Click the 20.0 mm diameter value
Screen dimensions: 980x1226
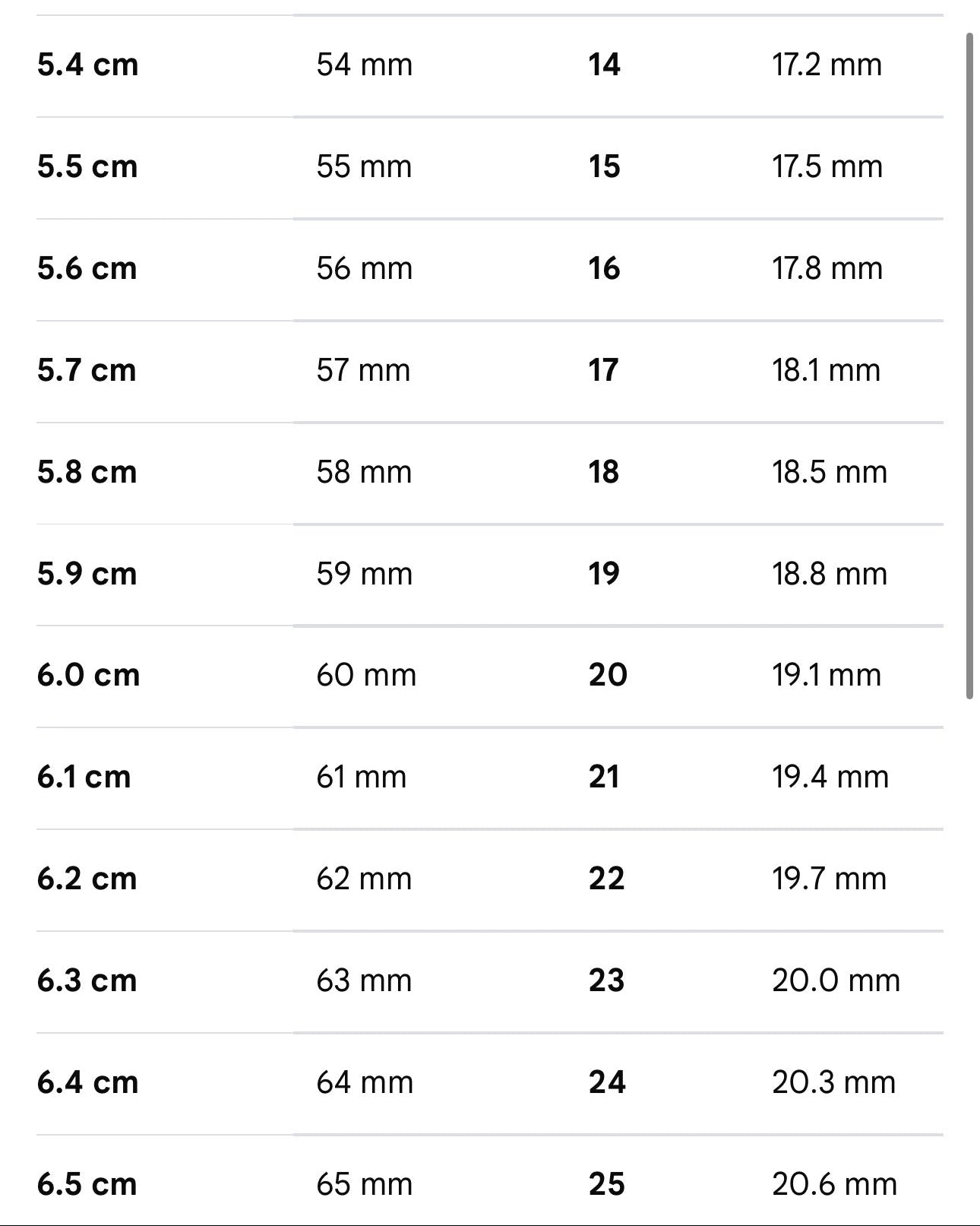point(836,980)
